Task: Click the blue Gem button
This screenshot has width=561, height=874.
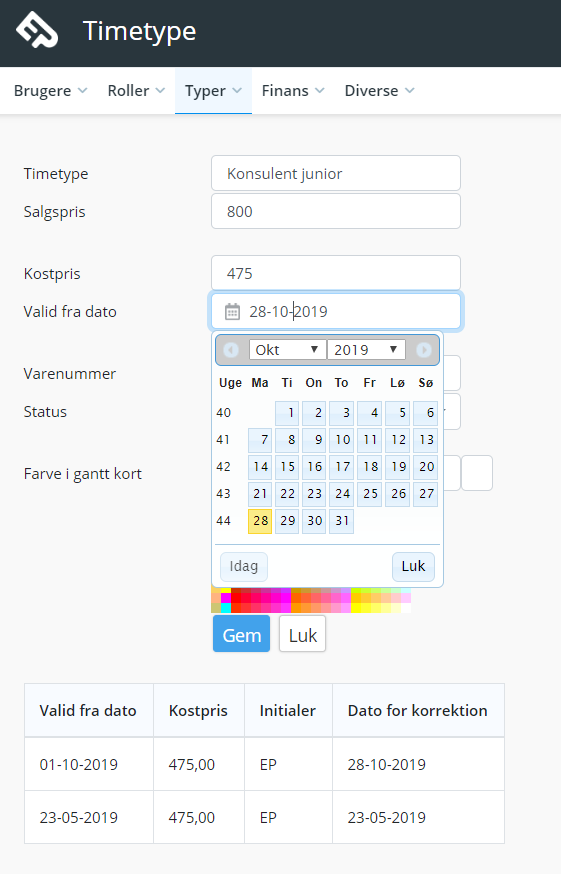Action: point(241,634)
